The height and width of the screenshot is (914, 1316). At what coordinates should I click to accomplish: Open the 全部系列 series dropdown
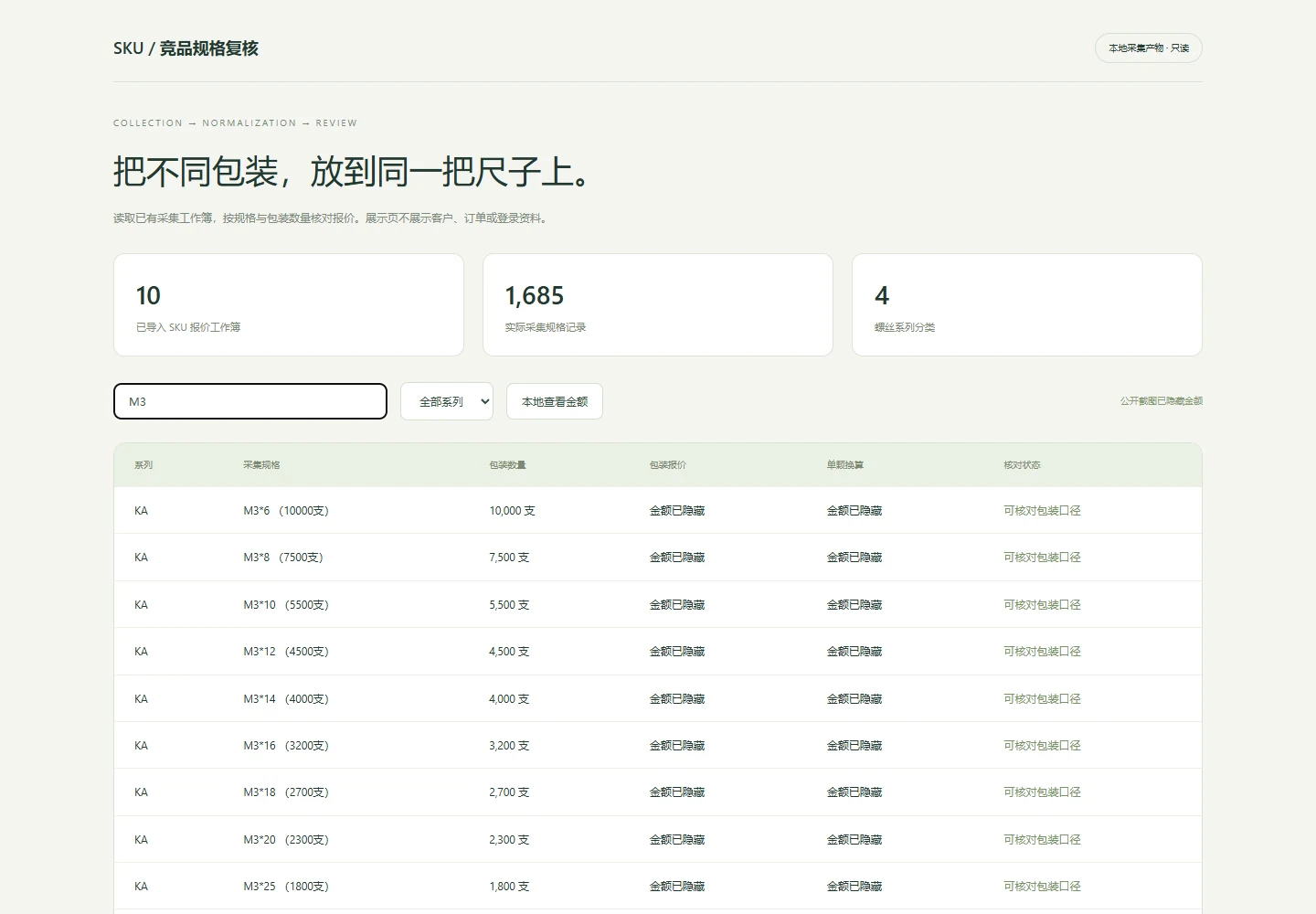click(447, 401)
